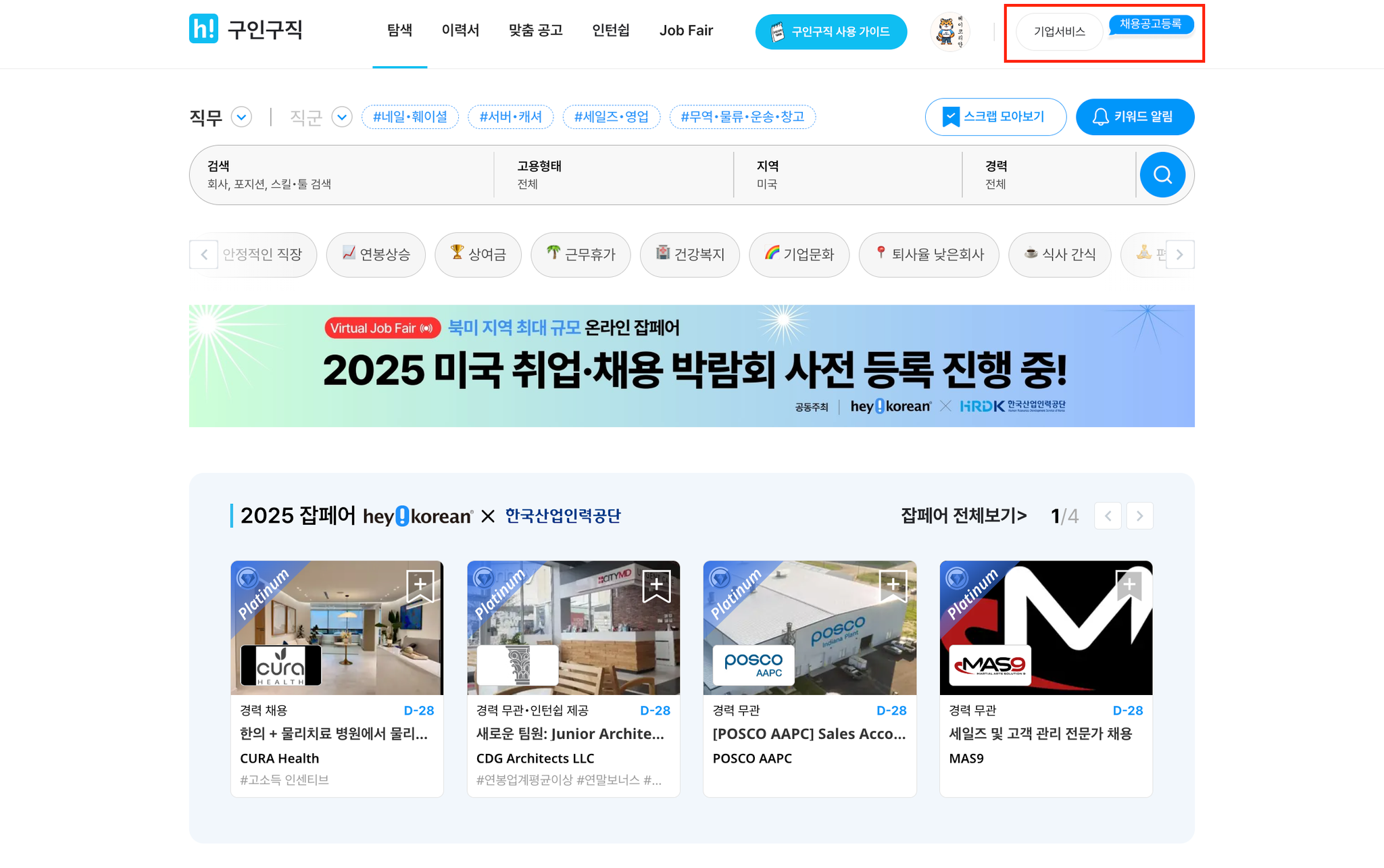Expand the 직무 dropdown arrow
Viewport: 1384px width, 868px height.
(x=241, y=117)
